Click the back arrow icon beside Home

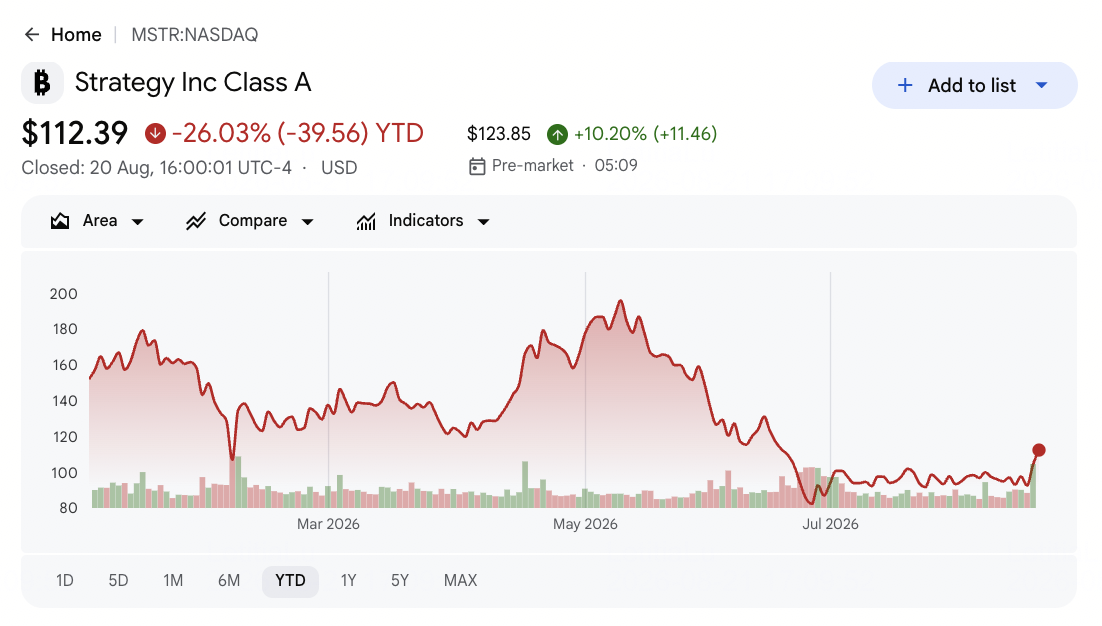32,34
